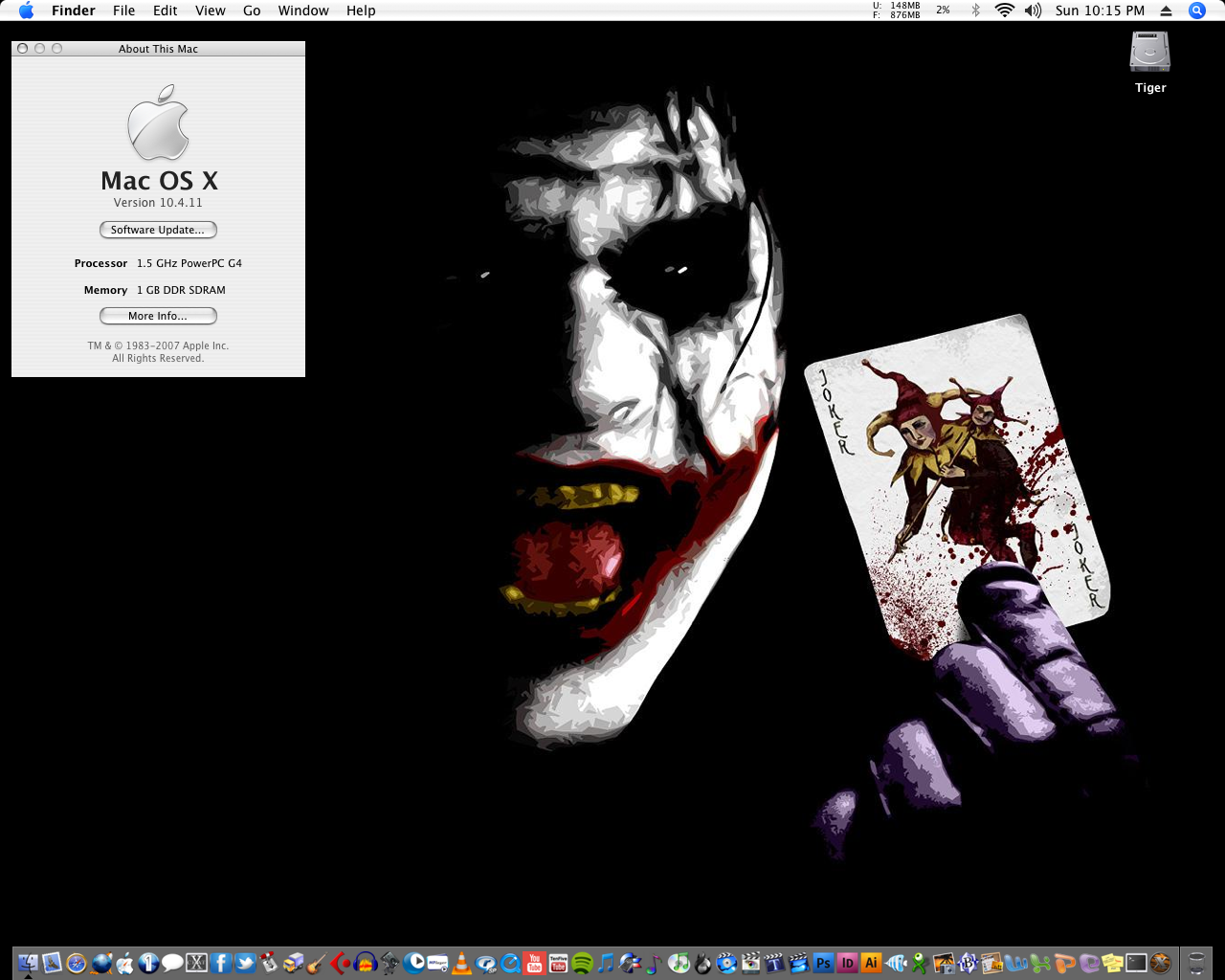This screenshot has width=1225, height=980.
Task: Show the Sun 10:15 PM clock menu
Action: pyautogui.click(x=1100, y=11)
